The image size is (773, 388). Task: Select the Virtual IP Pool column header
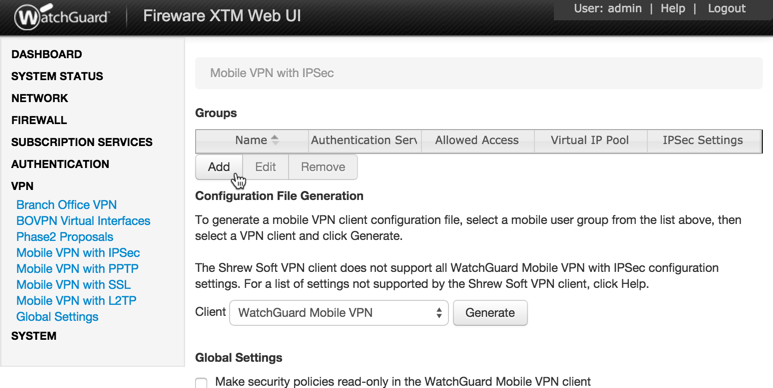click(590, 141)
